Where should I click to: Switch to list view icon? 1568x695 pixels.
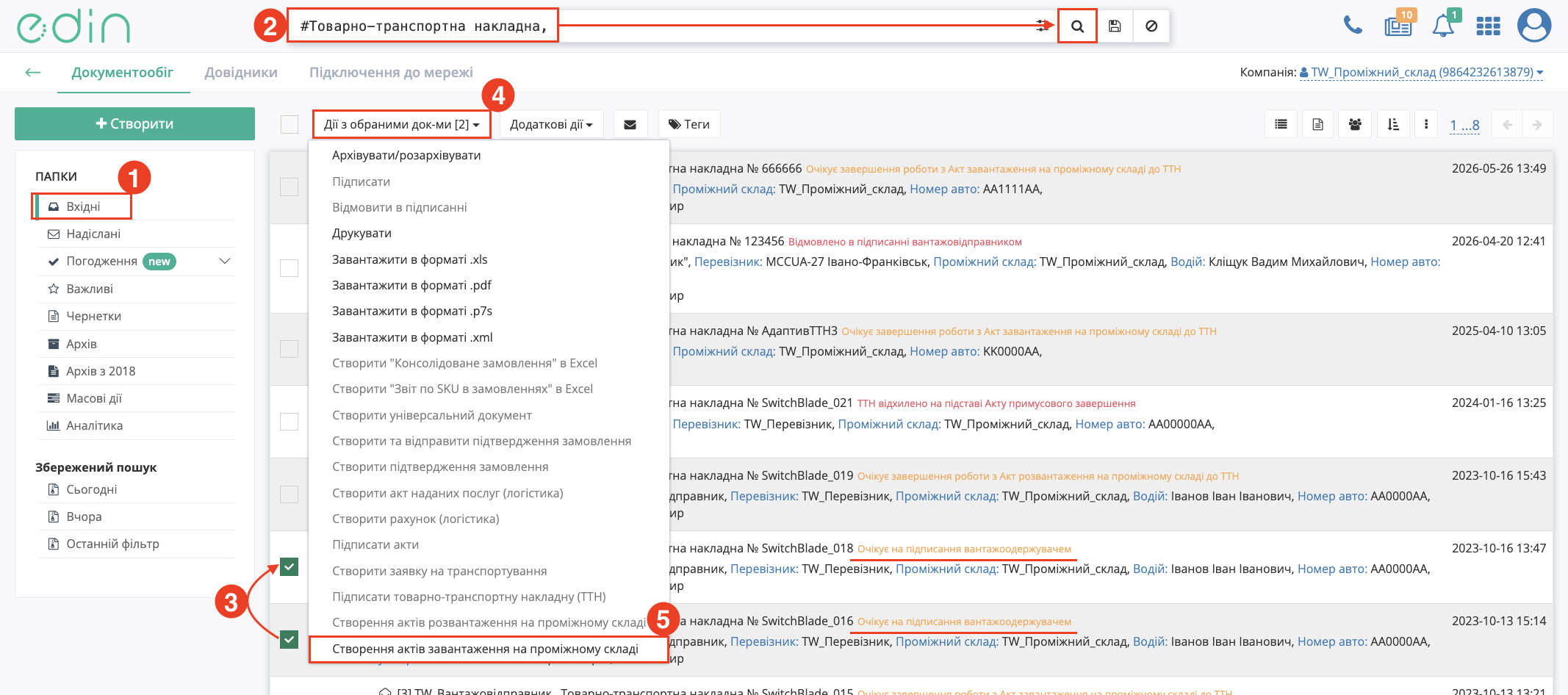(x=1281, y=124)
